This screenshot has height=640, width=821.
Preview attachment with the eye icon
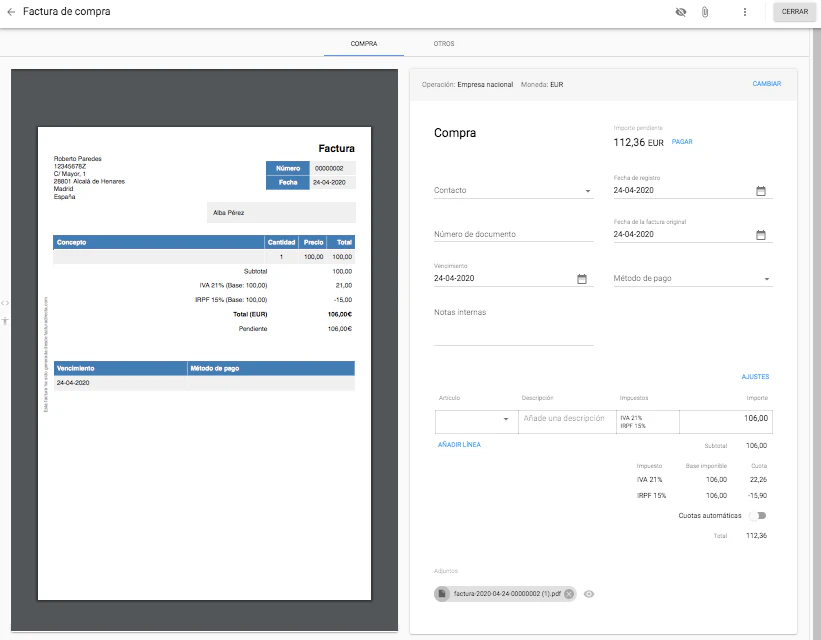(x=589, y=594)
